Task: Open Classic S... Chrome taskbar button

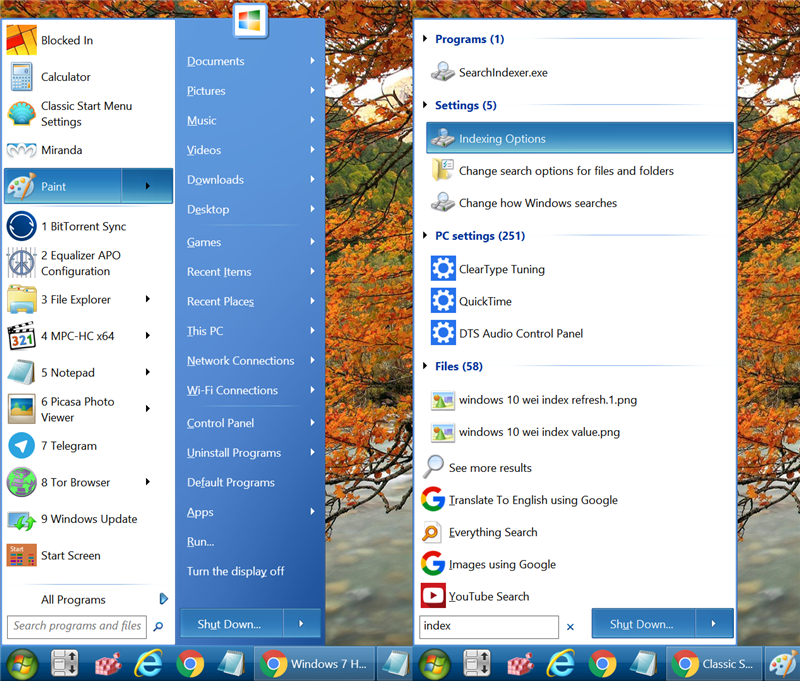Action: click(x=714, y=664)
